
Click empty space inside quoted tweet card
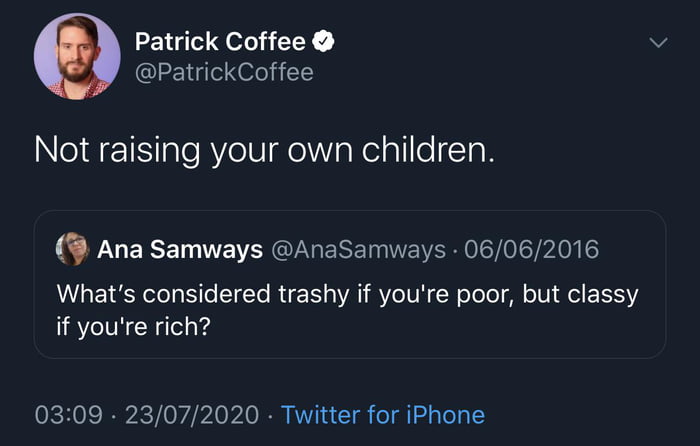pyautogui.click(x=450, y=330)
